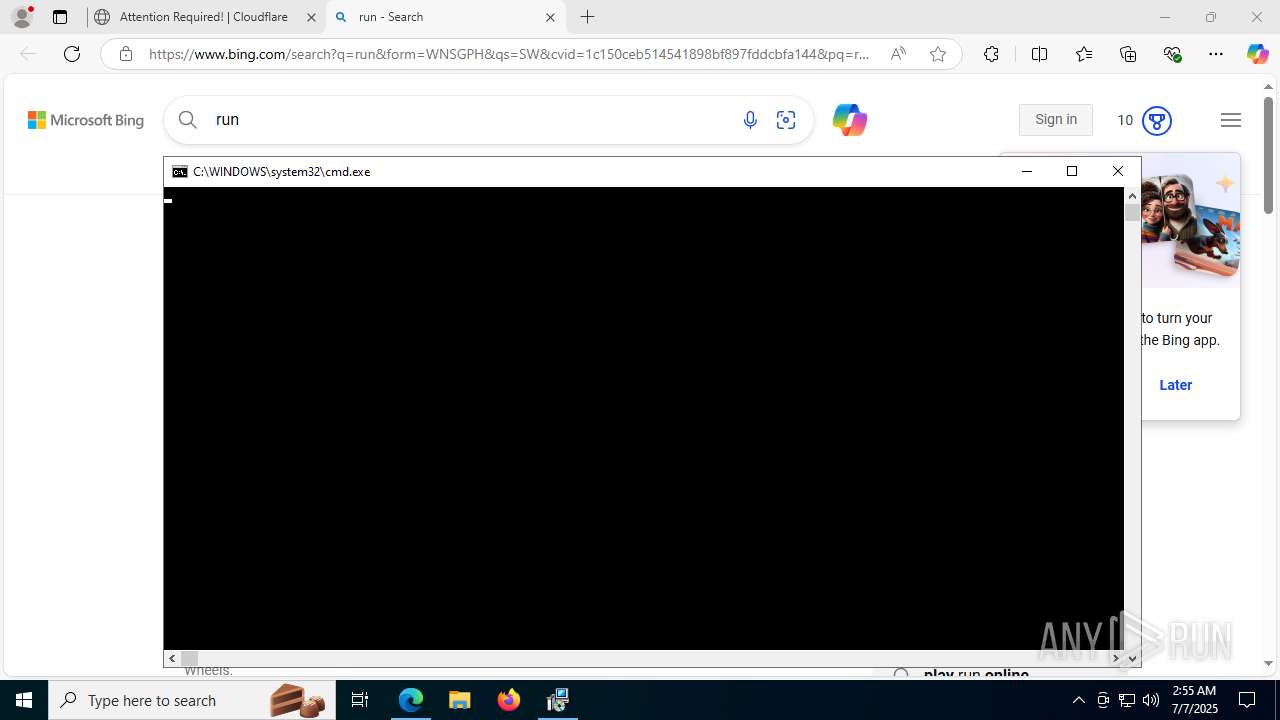View site information lock icon
The image size is (1280, 720).
click(125, 54)
